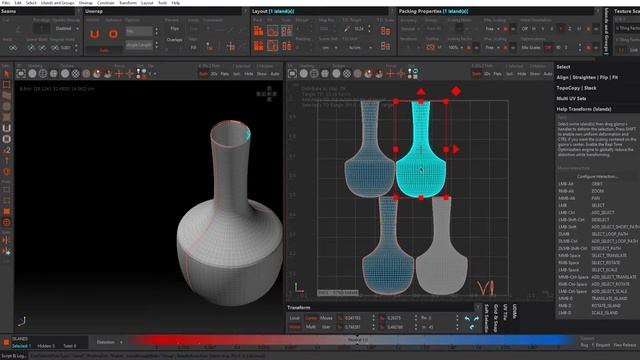Click the wireframe shading icon in UV viewport toolbar
Image resolution: width=640 pixels, height=360 pixels.
coord(314,73)
